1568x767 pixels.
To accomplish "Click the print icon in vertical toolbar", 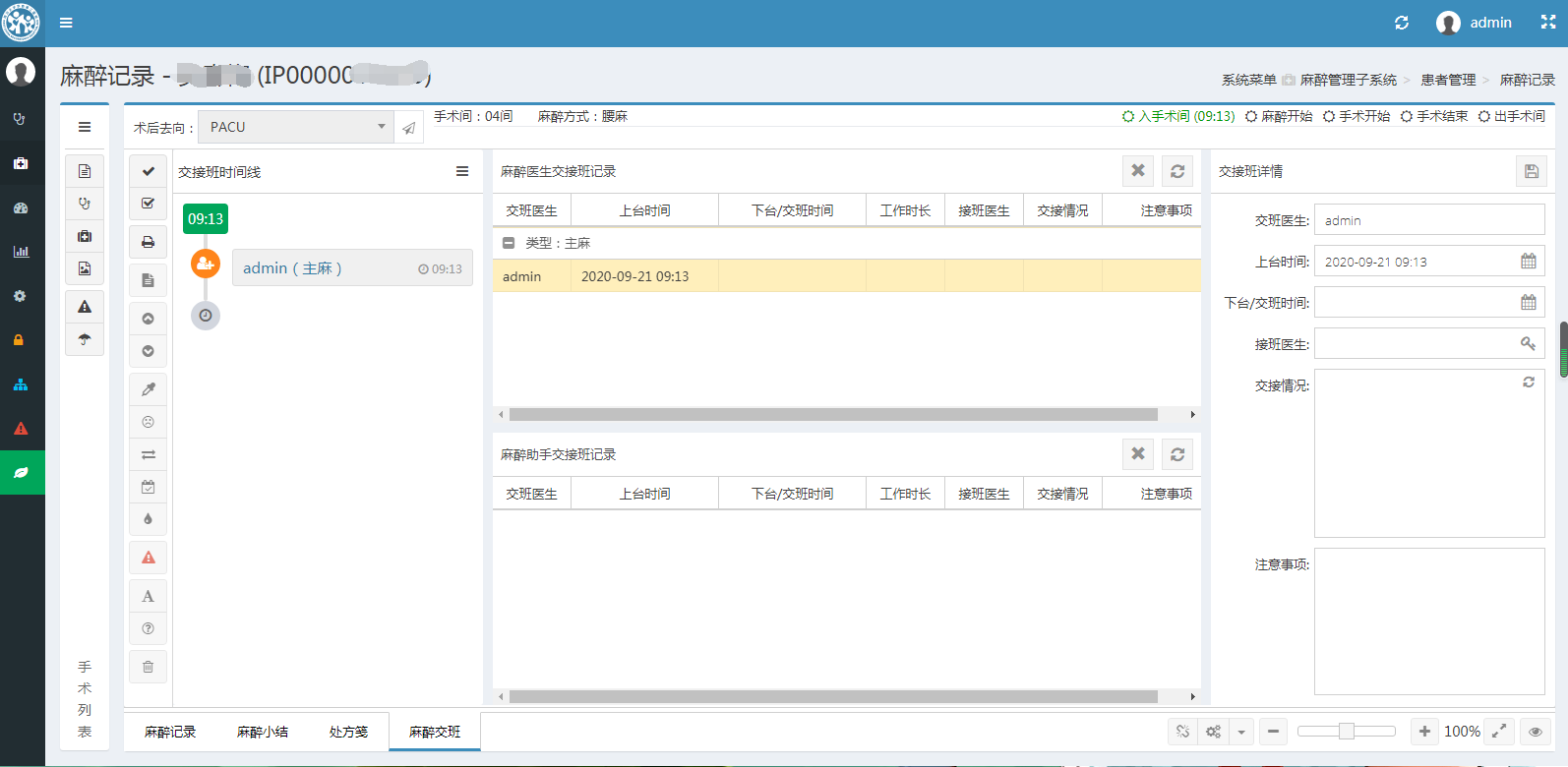I will click(148, 242).
